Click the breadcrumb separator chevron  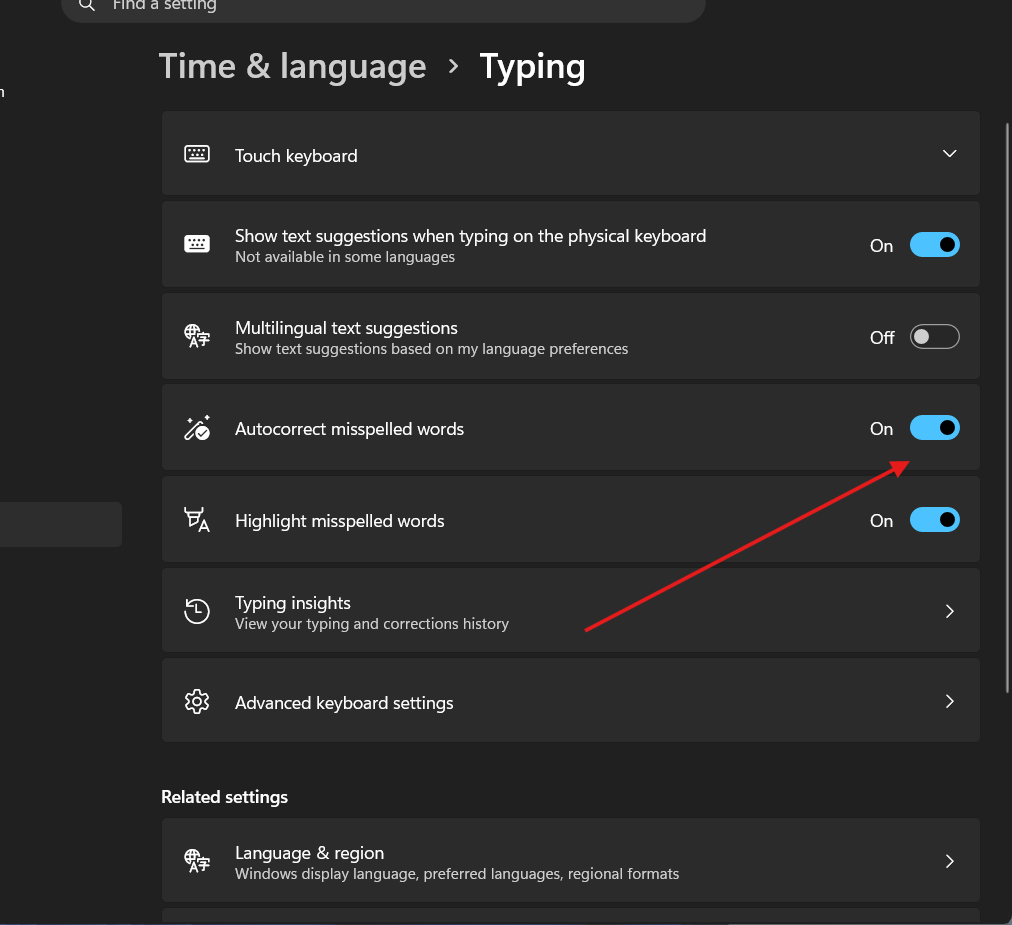pyautogui.click(x=453, y=66)
